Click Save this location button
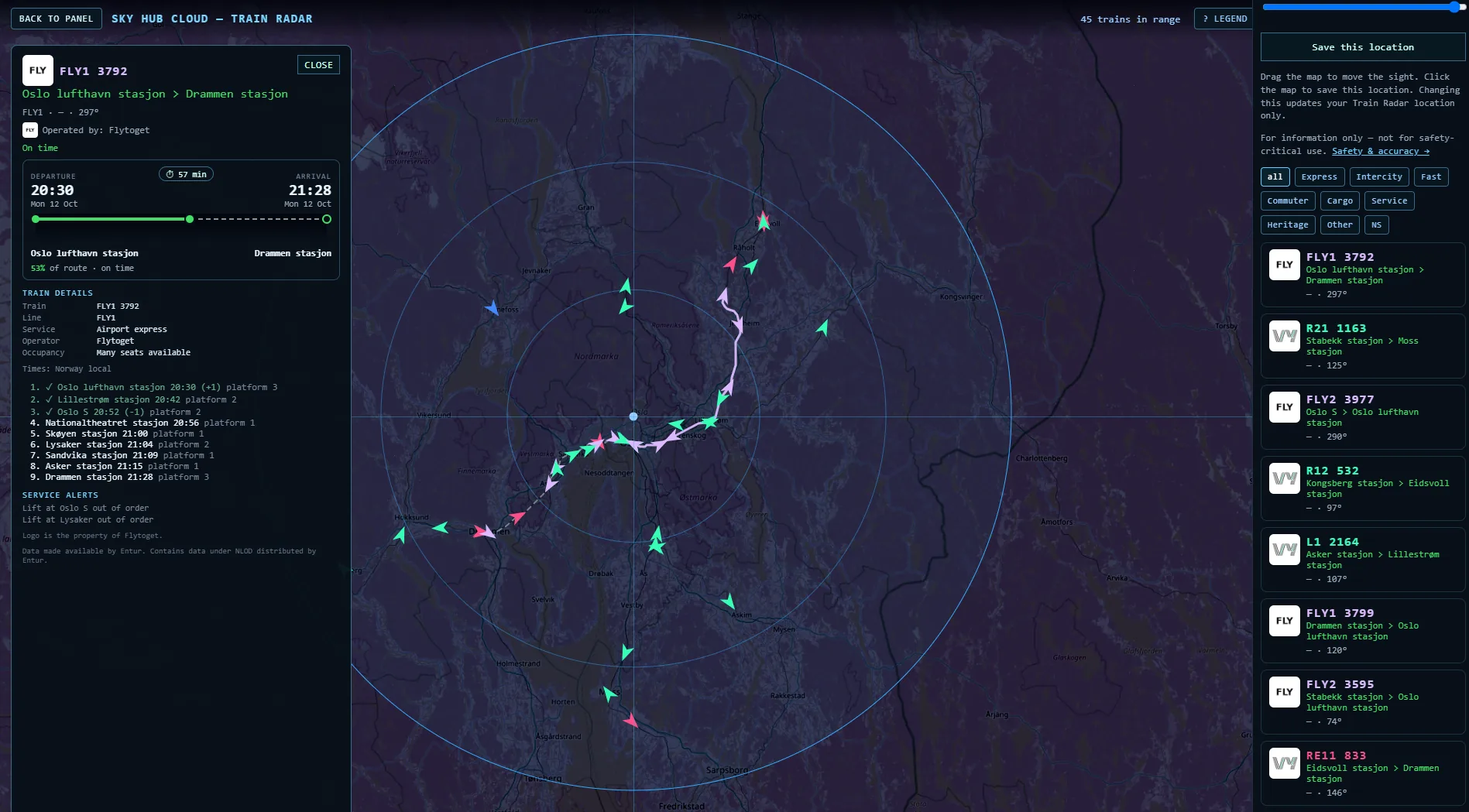 (1362, 47)
